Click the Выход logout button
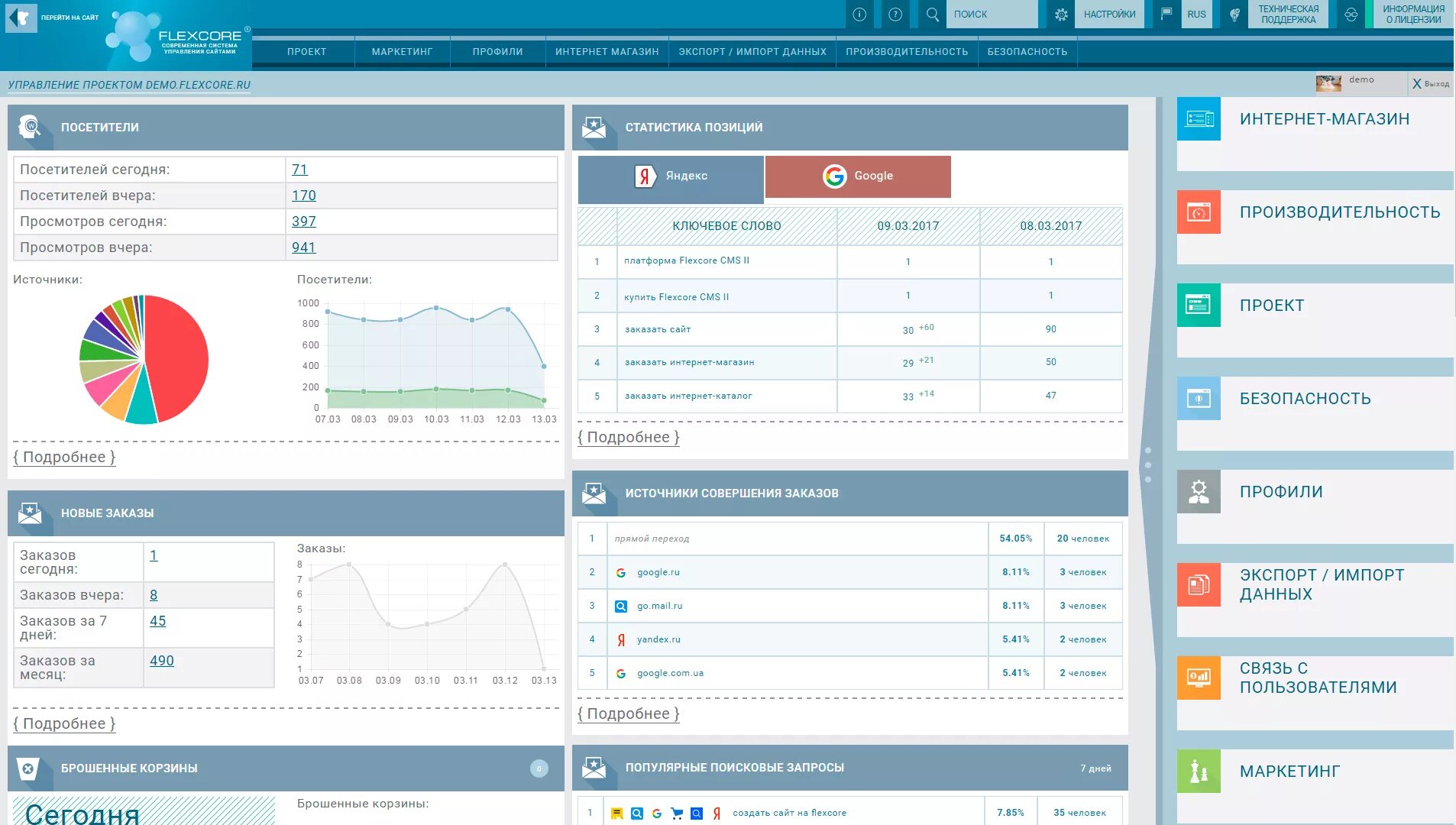The width and height of the screenshot is (1456, 825). coord(1430,83)
